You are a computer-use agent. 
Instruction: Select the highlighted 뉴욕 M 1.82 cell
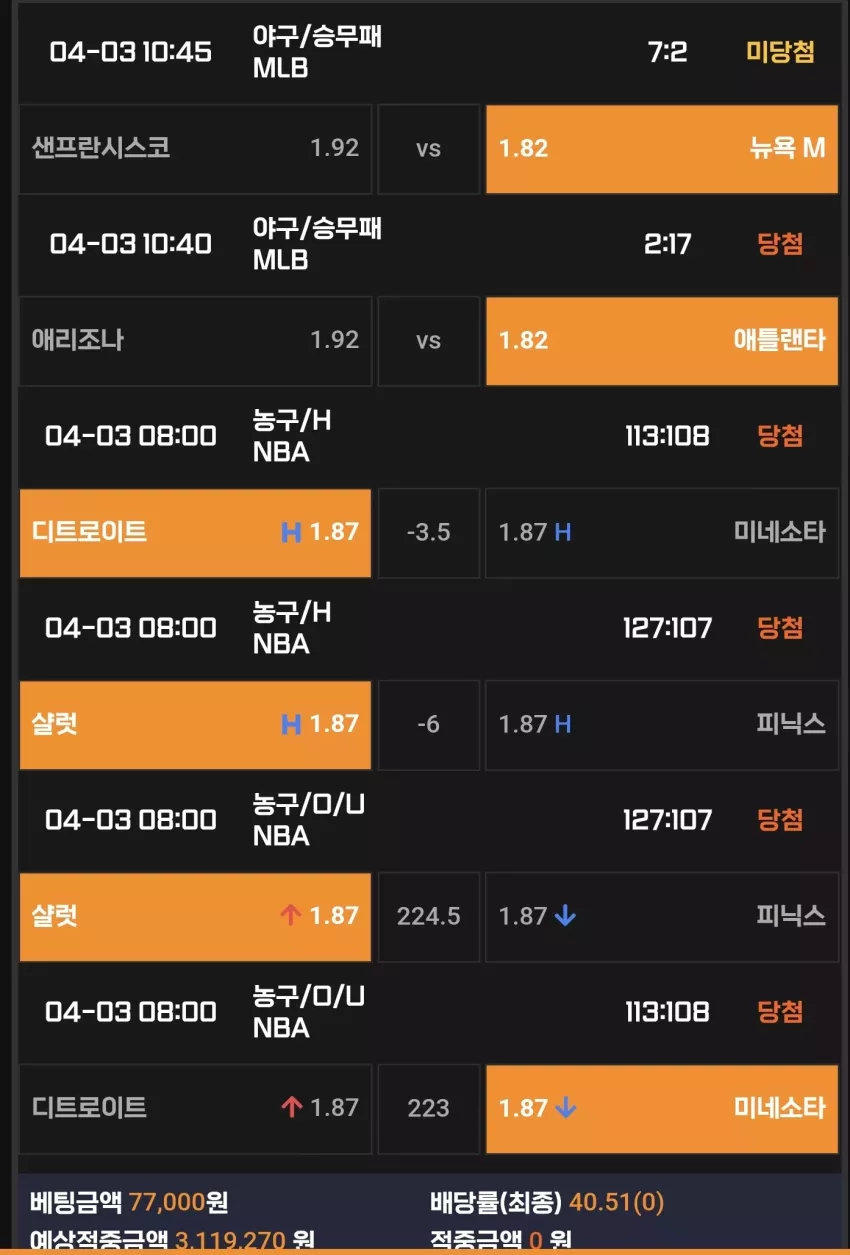[662, 149]
